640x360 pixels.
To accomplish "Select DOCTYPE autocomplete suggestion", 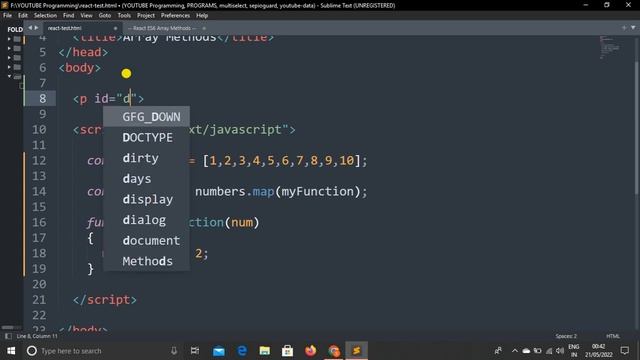I will (146, 138).
